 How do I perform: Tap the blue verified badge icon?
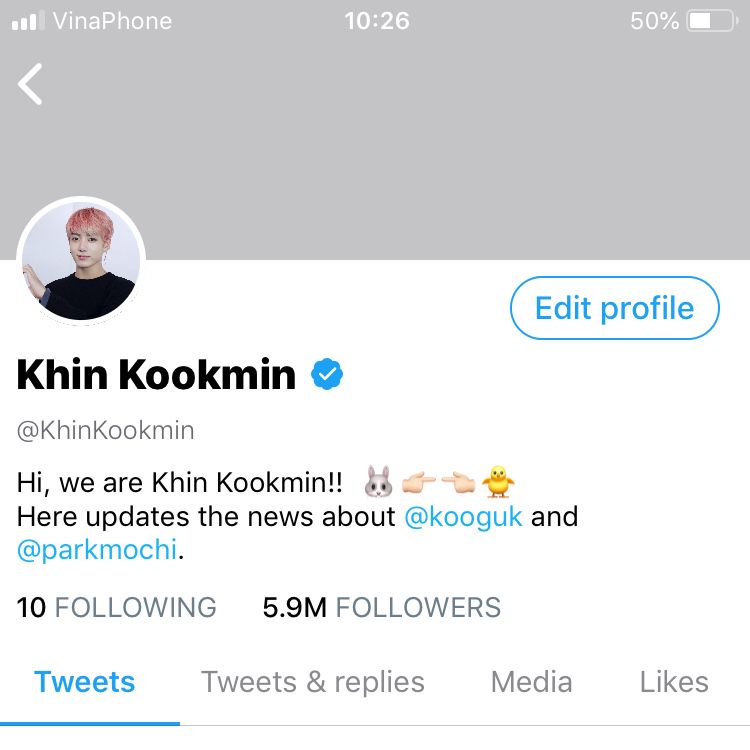click(327, 374)
